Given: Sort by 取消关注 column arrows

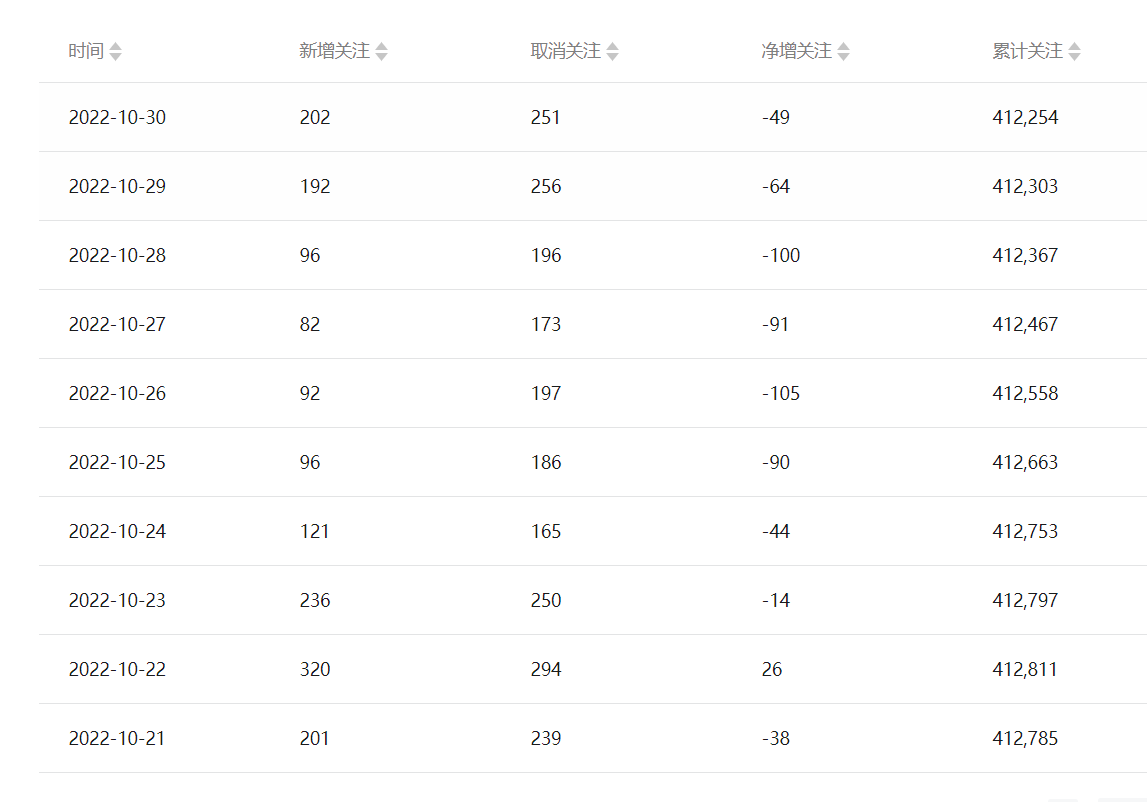Looking at the screenshot, I should click(613, 51).
